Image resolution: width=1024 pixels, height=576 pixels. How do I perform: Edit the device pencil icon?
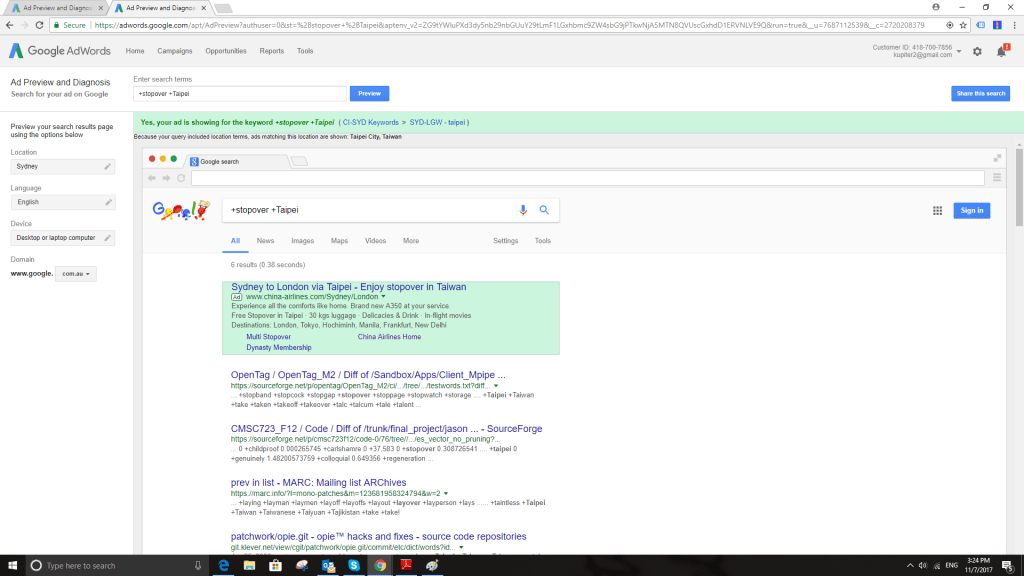[x=108, y=238]
